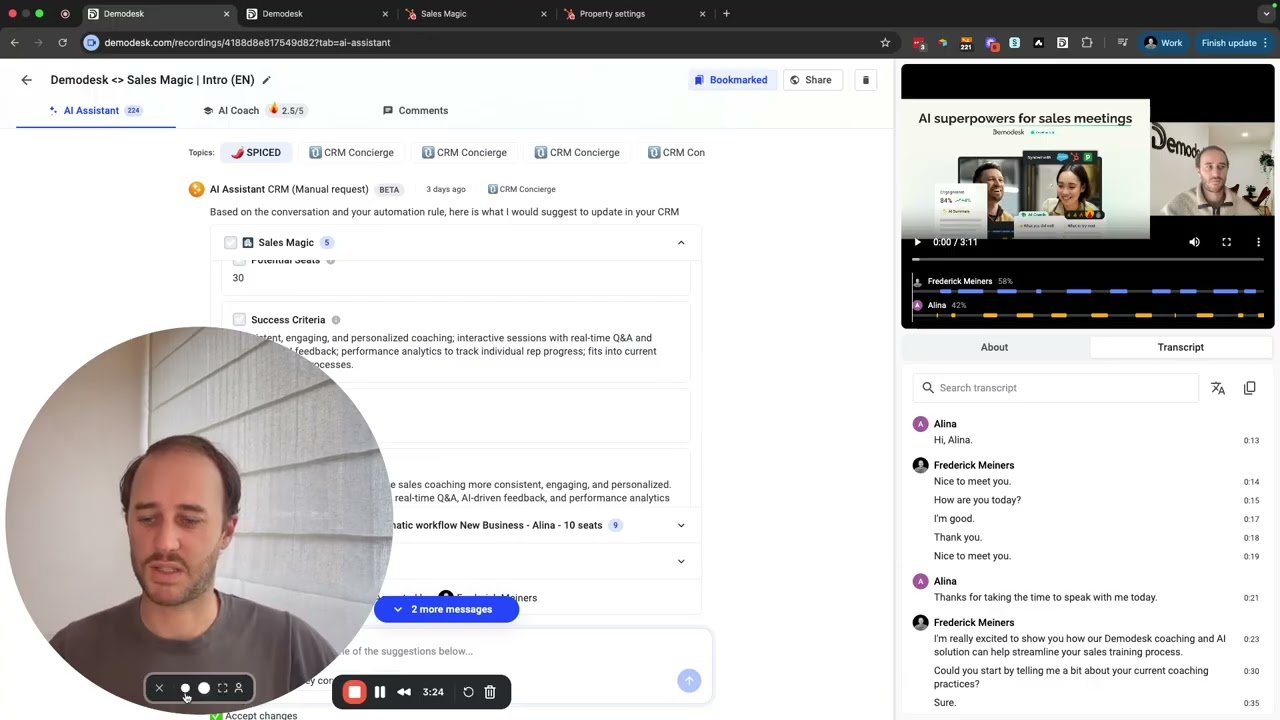Screen dimensions: 1280x720
Task: Focus the AI assistant message input
Action: click(x=500, y=651)
